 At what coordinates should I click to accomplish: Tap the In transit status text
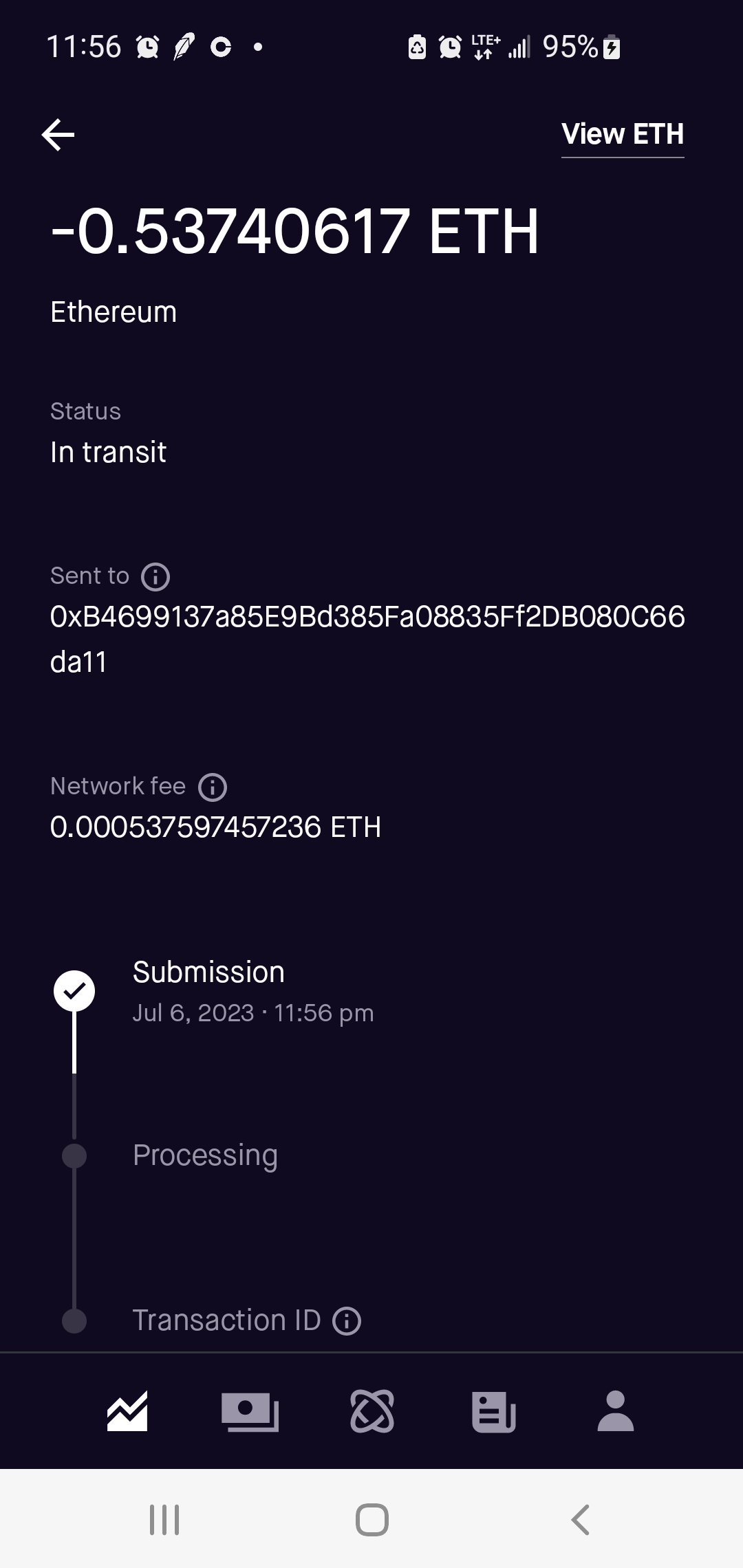pos(109,453)
